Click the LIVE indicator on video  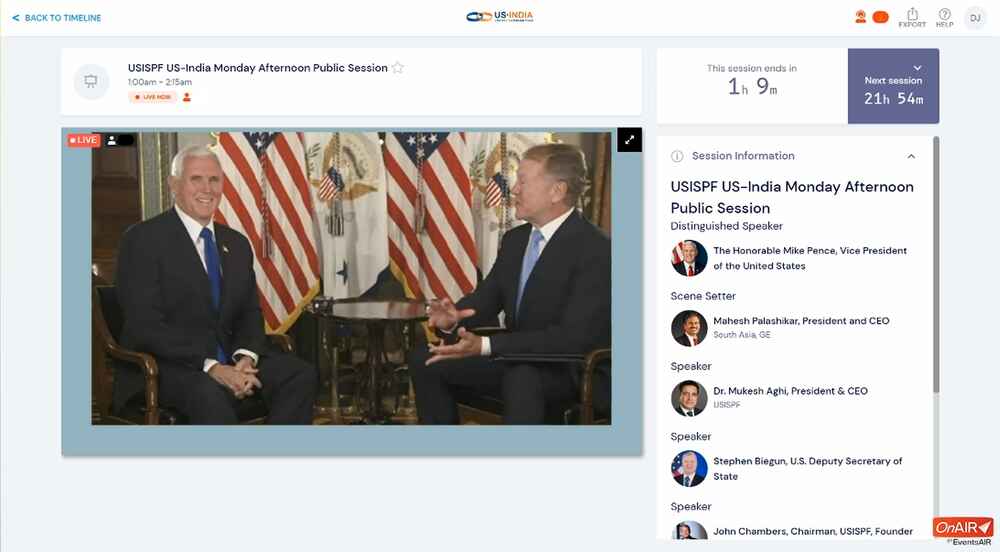[x=83, y=140]
